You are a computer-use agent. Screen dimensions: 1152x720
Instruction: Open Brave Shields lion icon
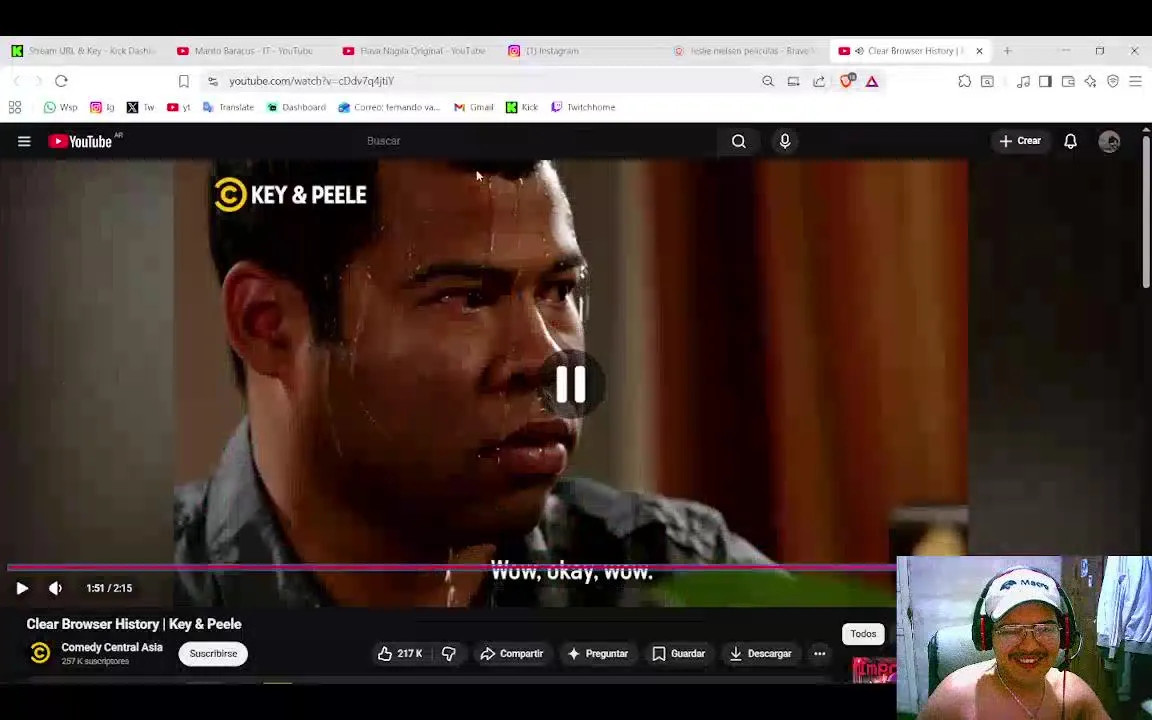coord(846,81)
